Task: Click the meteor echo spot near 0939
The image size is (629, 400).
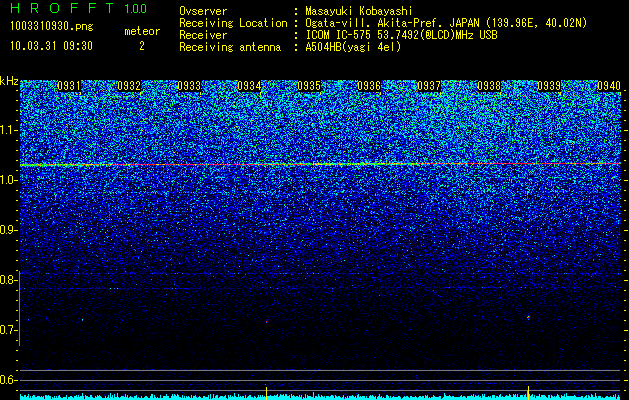Action: pos(528,317)
